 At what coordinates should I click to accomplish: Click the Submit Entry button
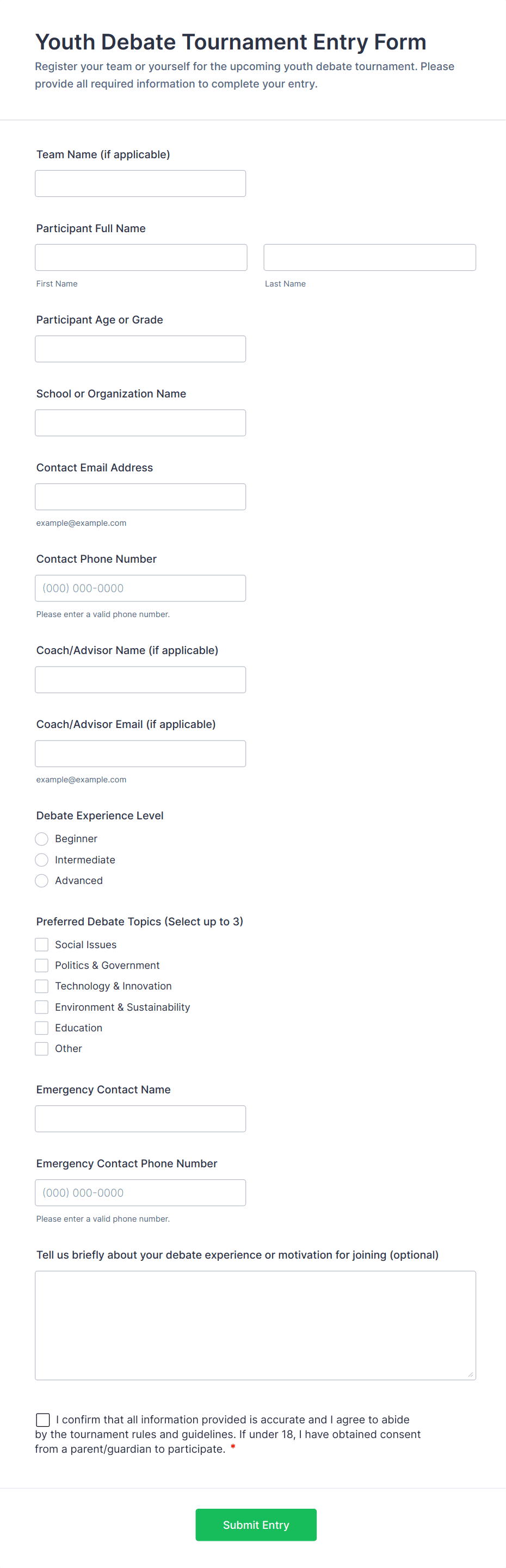coord(256,1525)
